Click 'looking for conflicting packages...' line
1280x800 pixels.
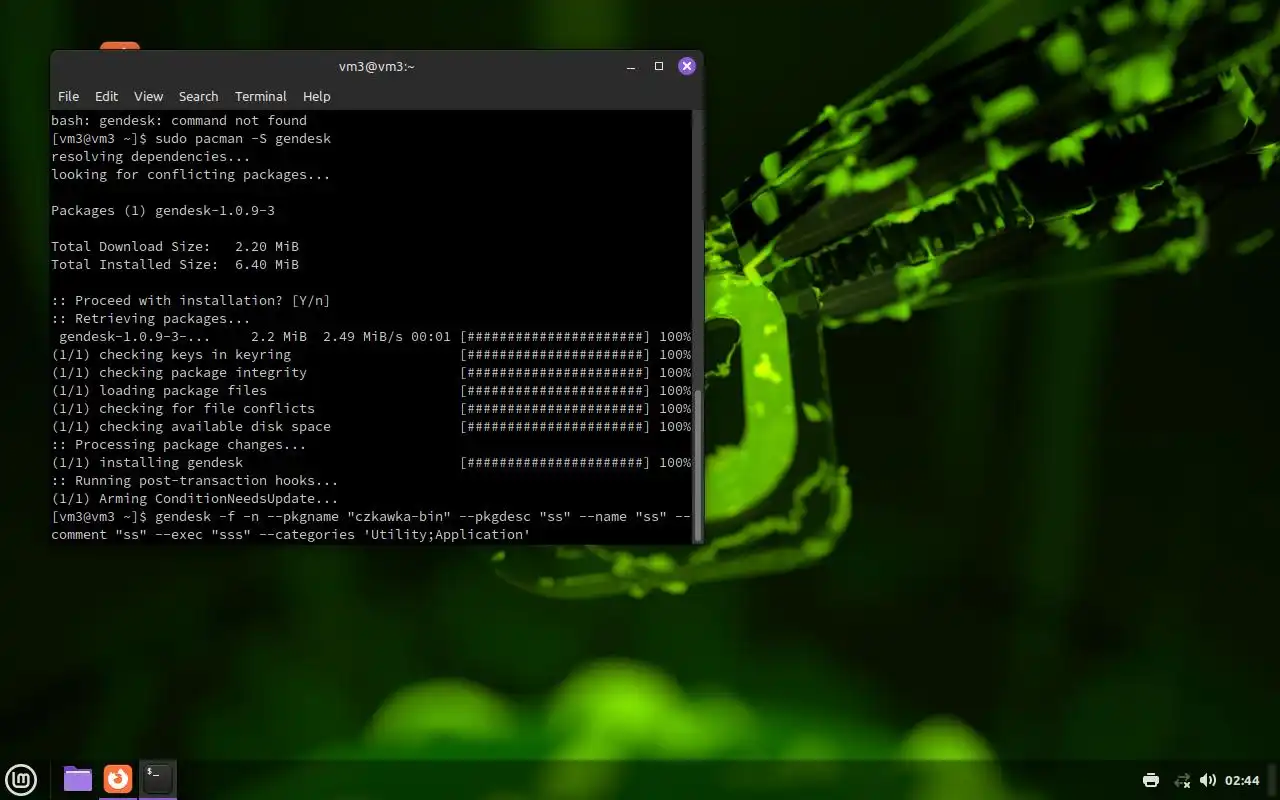(191, 174)
